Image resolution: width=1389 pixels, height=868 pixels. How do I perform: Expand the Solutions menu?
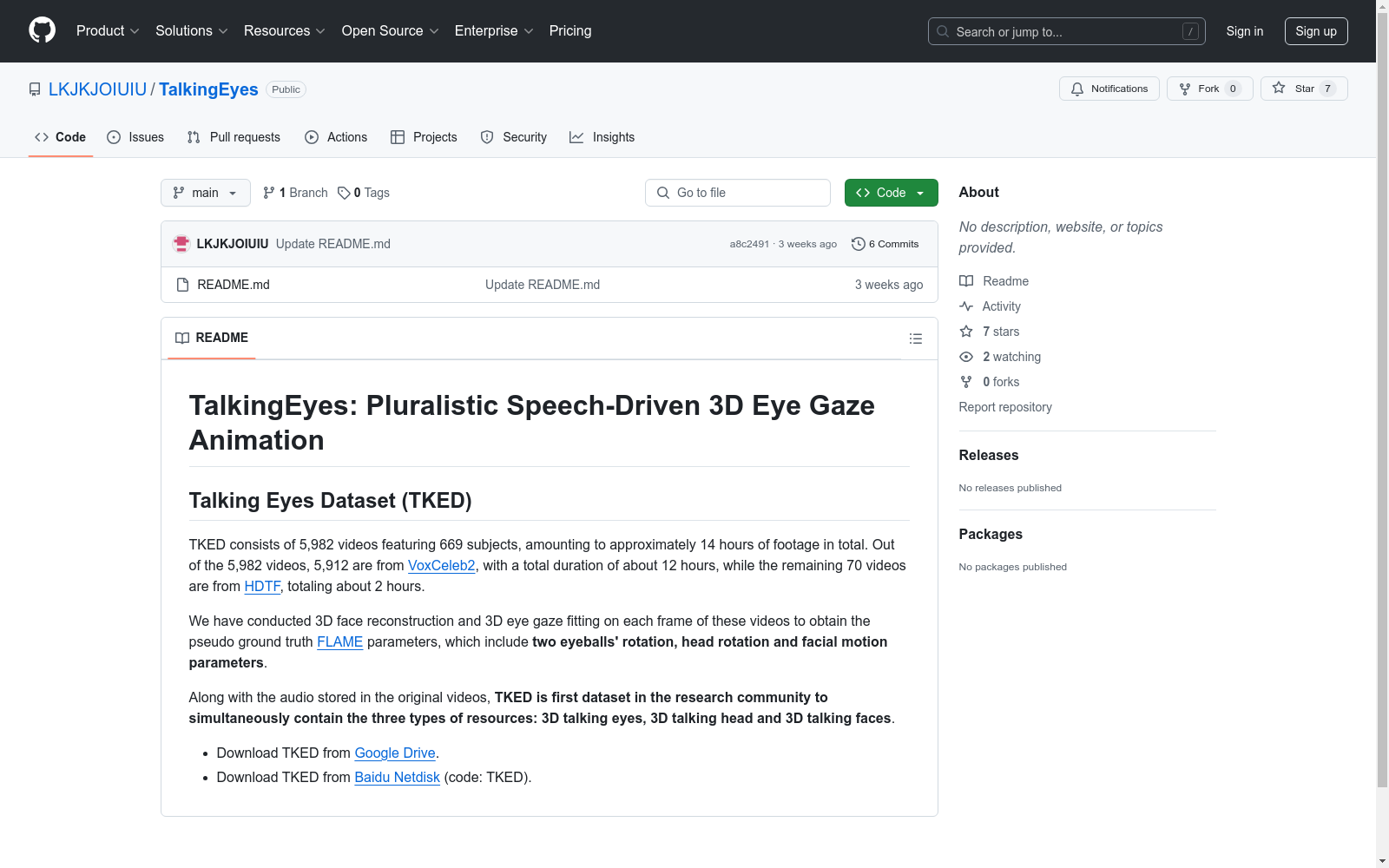192,31
